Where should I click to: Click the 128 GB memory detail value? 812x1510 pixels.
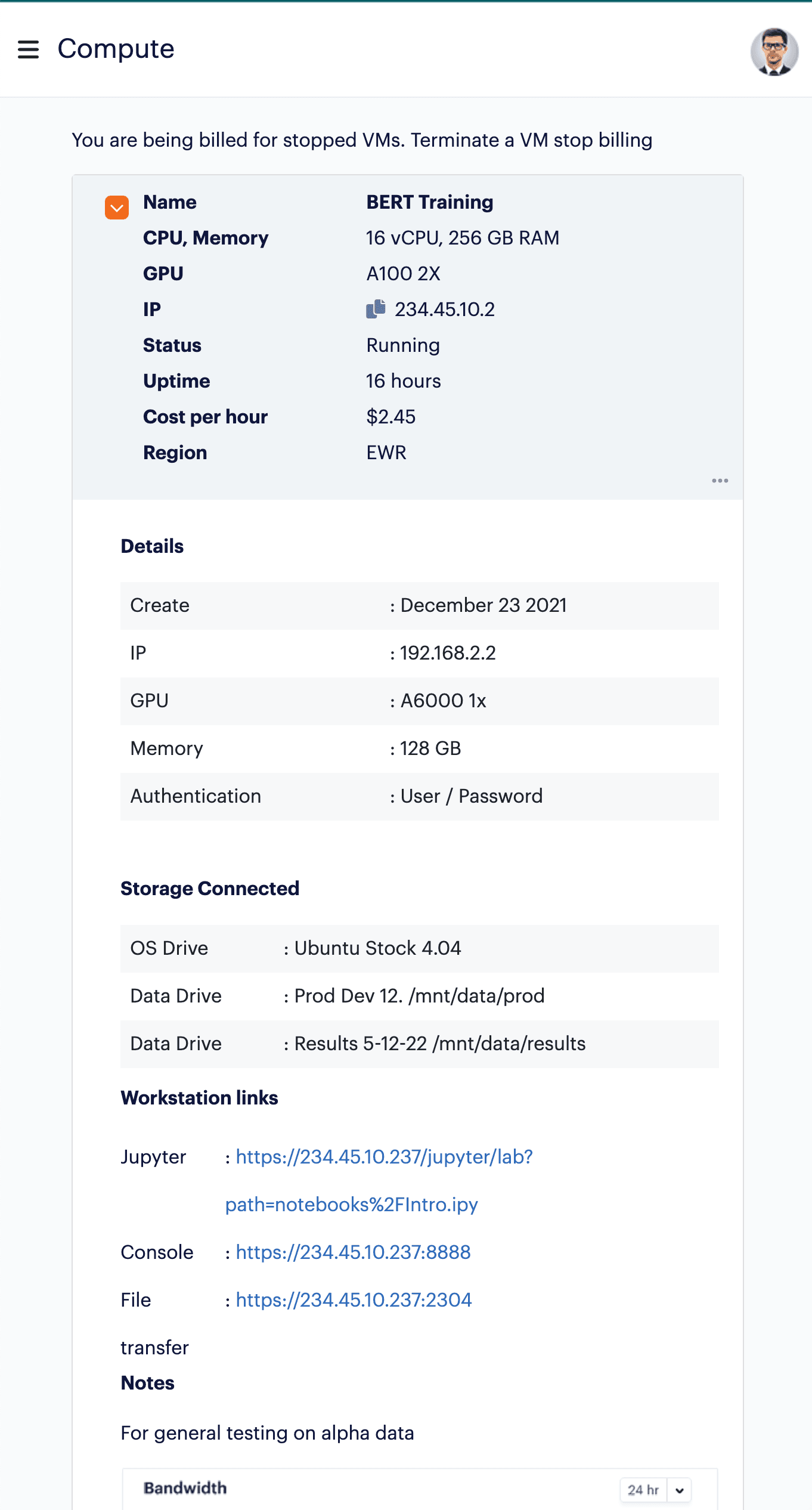tap(430, 748)
